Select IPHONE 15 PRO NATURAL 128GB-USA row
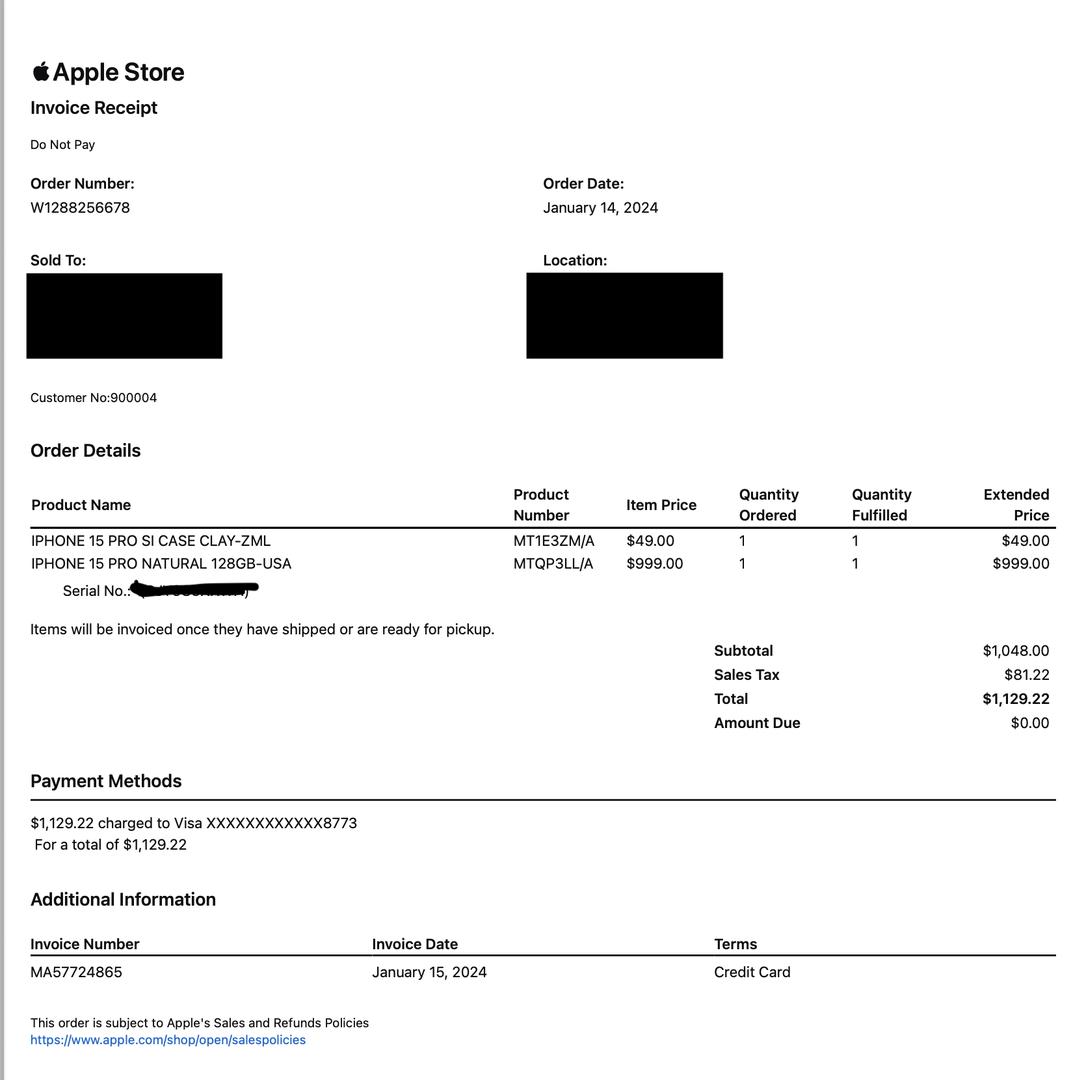The height and width of the screenshot is (1080, 1073). pos(541,563)
